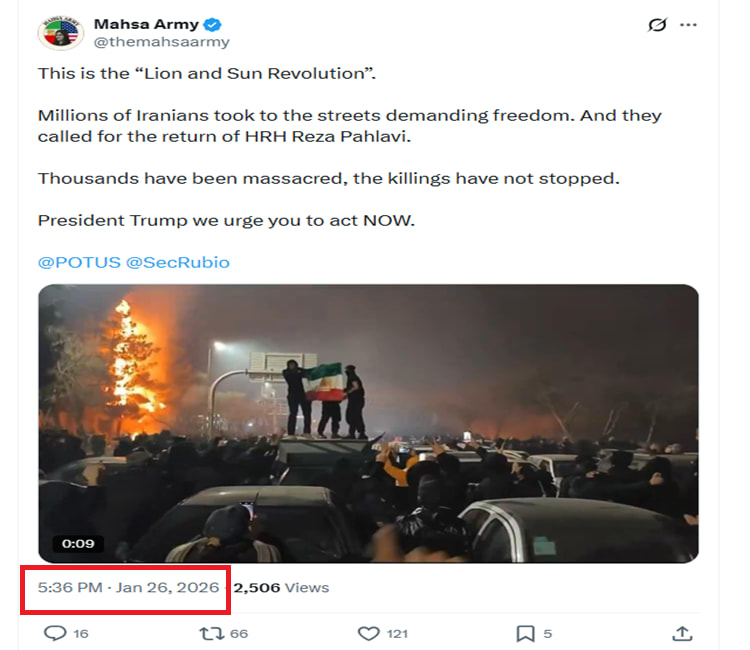Click the 66 reposts count
The height and width of the screenshot is (650, 750).
[239, 633]
